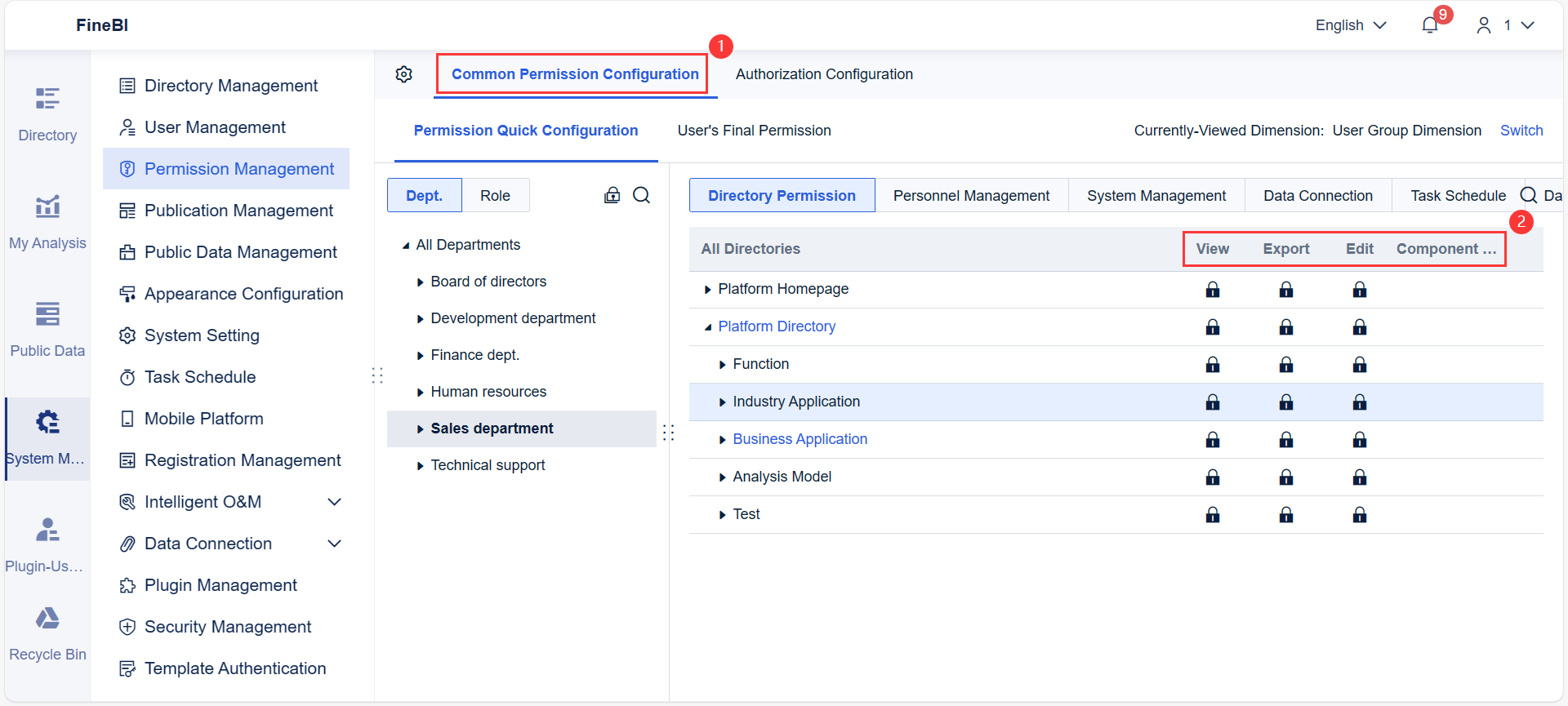The width and height of the screenshot is (1568, 706).
Task: Click the lock icon beside department search
Action: (612, 195)
